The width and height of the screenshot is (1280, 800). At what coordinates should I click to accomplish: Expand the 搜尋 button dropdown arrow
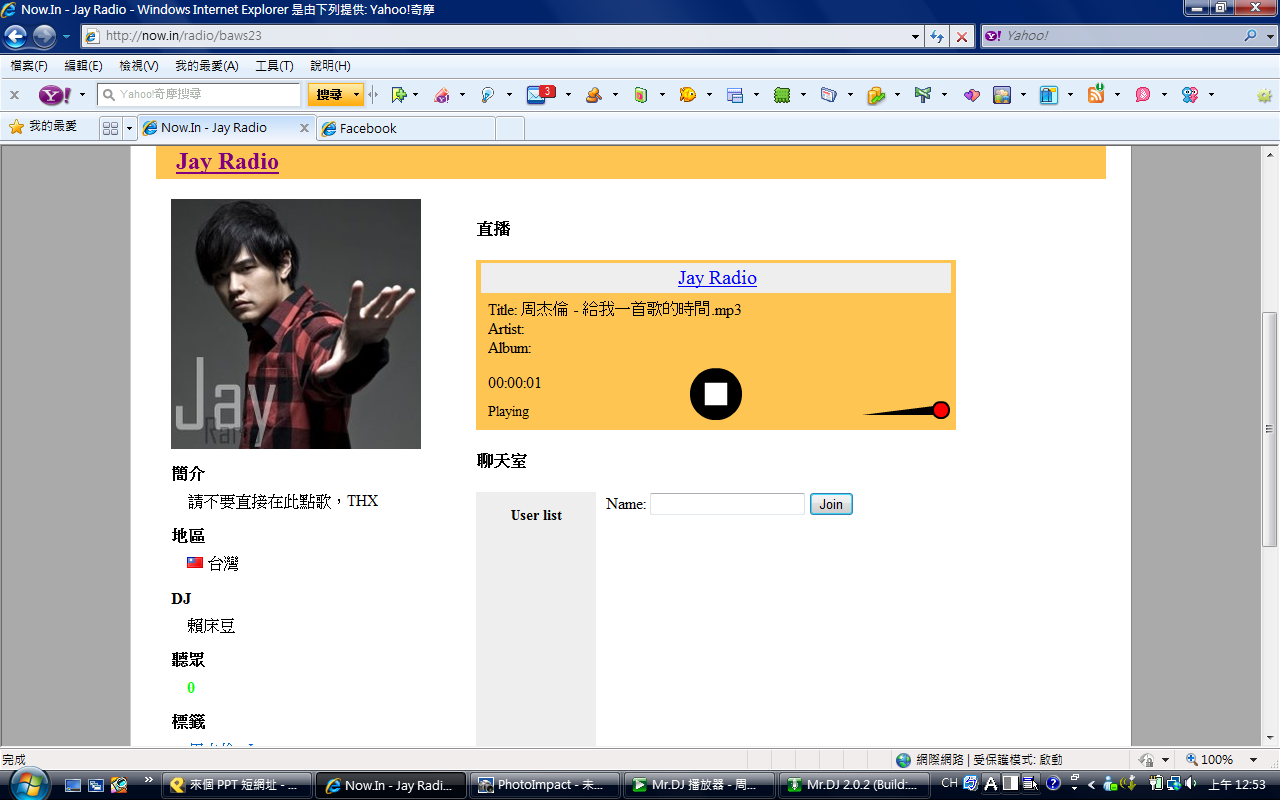click(357, 95)
